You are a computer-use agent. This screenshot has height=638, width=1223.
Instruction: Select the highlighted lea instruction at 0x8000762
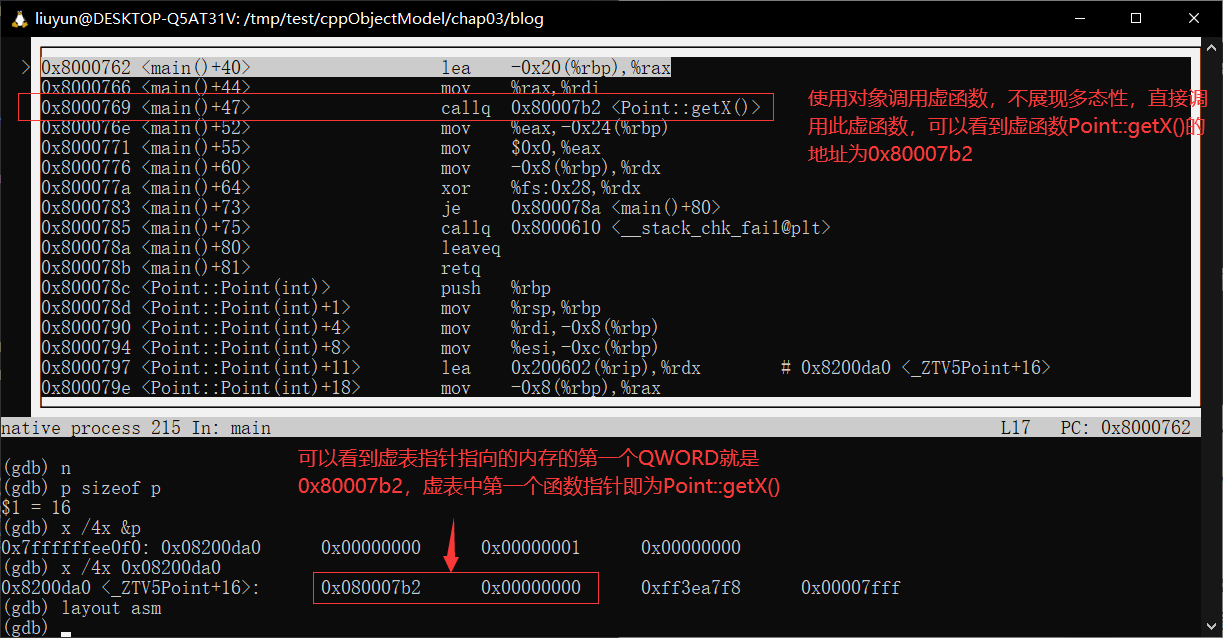pyautogui.click(x=355, y=68)
